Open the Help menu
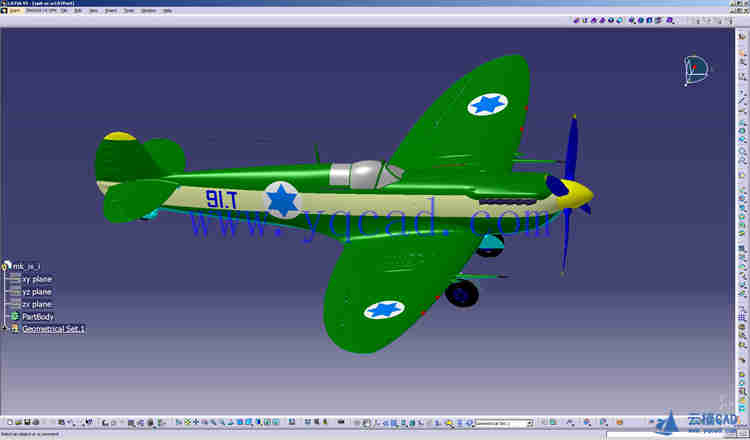This screenshot has height=440, width=750. [x=167, y=11]
